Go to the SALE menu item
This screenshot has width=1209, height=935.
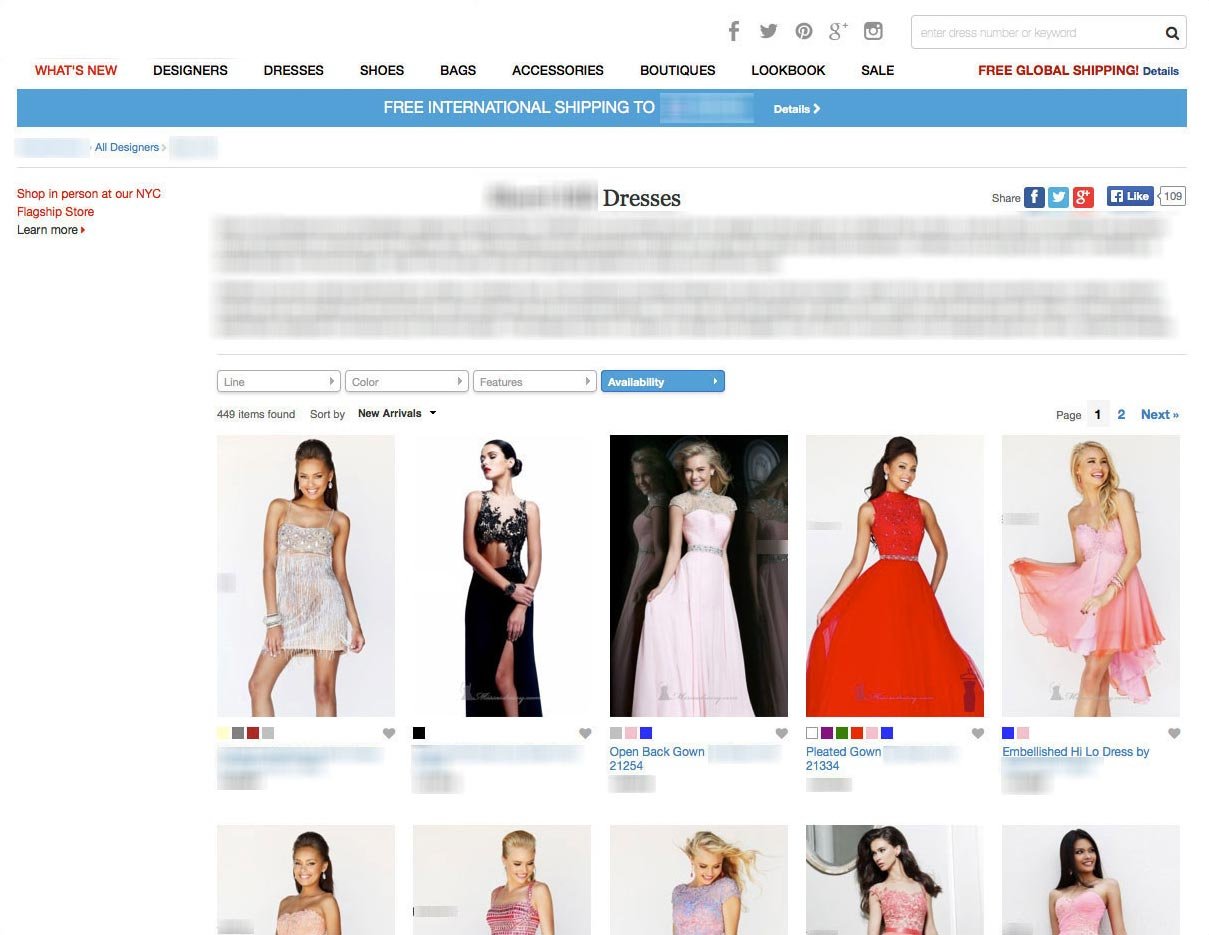click(877, 70)
